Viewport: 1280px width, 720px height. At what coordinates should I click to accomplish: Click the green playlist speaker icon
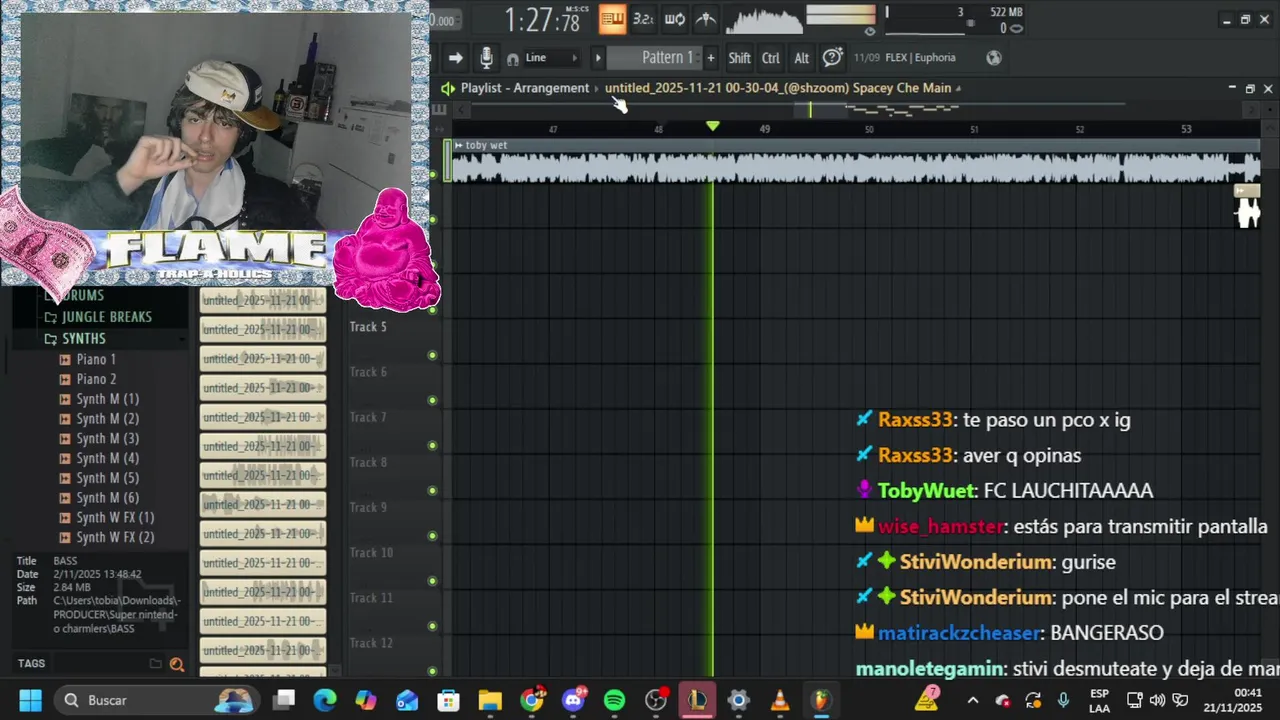[x=448, y=88]
